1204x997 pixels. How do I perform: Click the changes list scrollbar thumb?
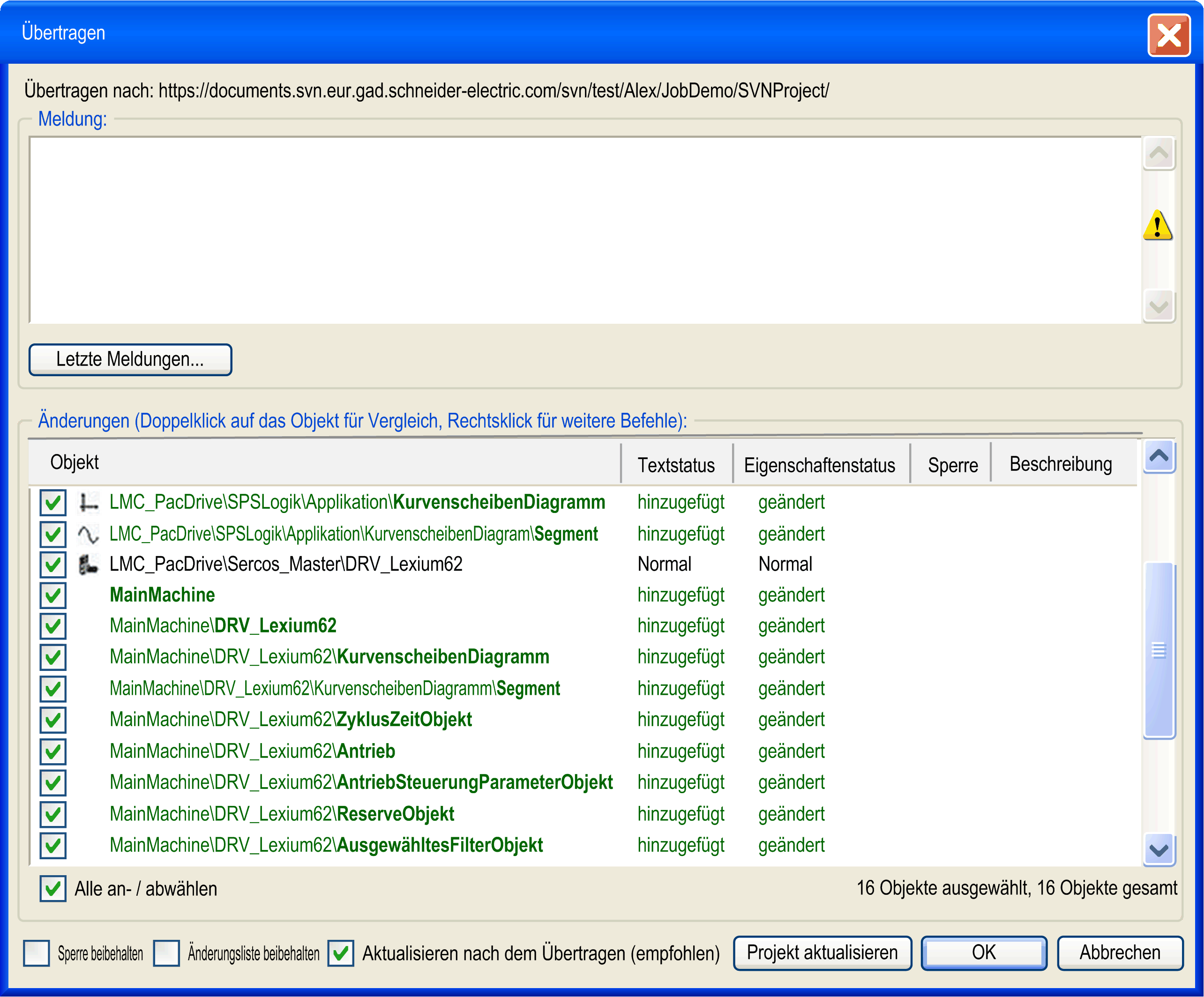pos(1159,651)
